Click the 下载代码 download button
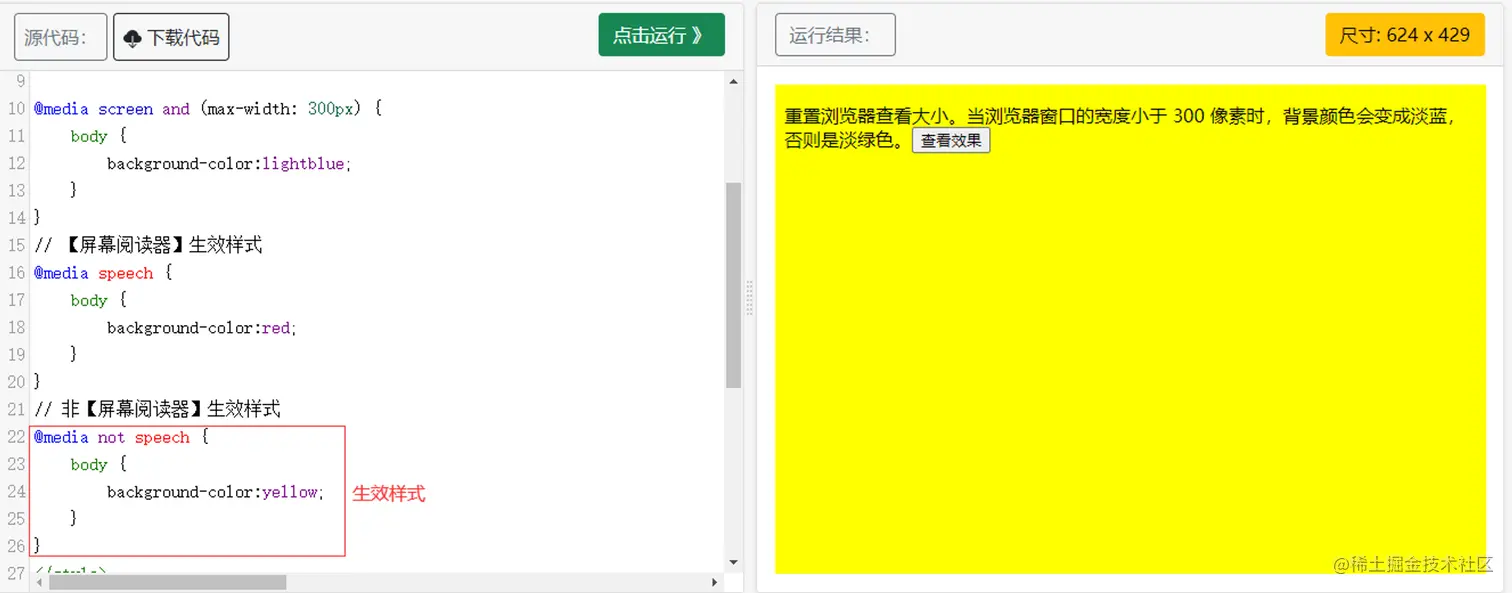 point(171,37)
